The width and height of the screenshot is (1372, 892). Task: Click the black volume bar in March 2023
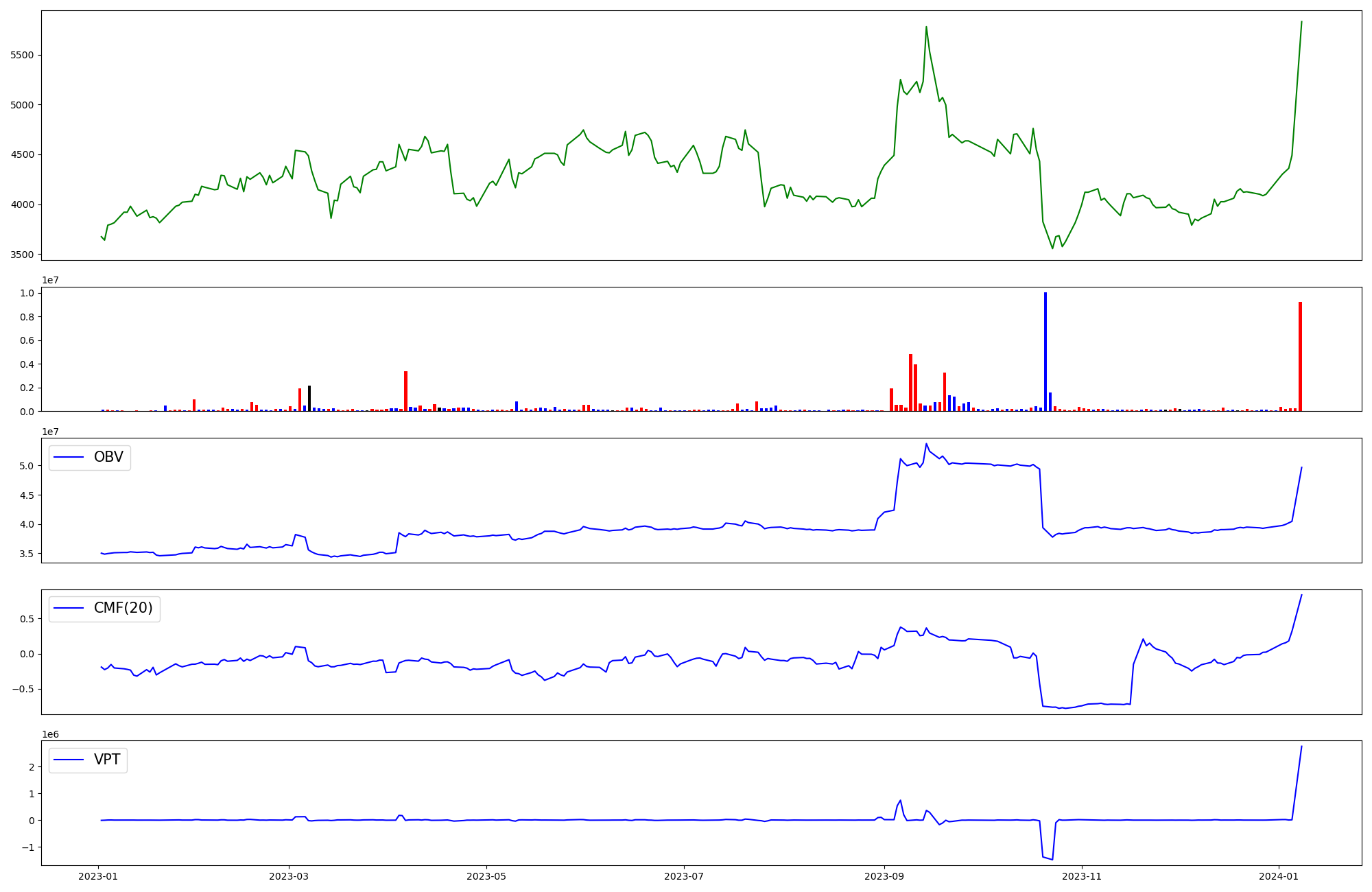[309, 399]
